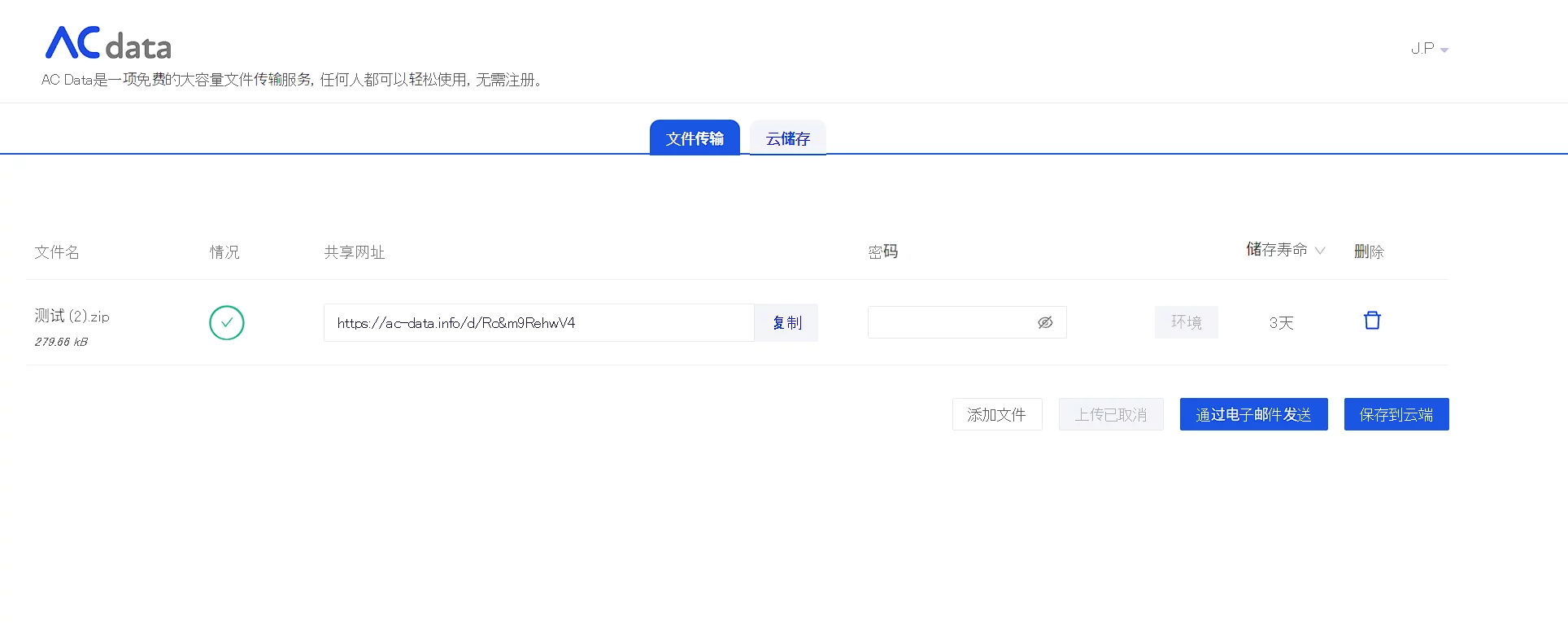This screenshot has height=638, width=1568.
Task: Click the green checkmark status icon
Action: tap(227, 323)
